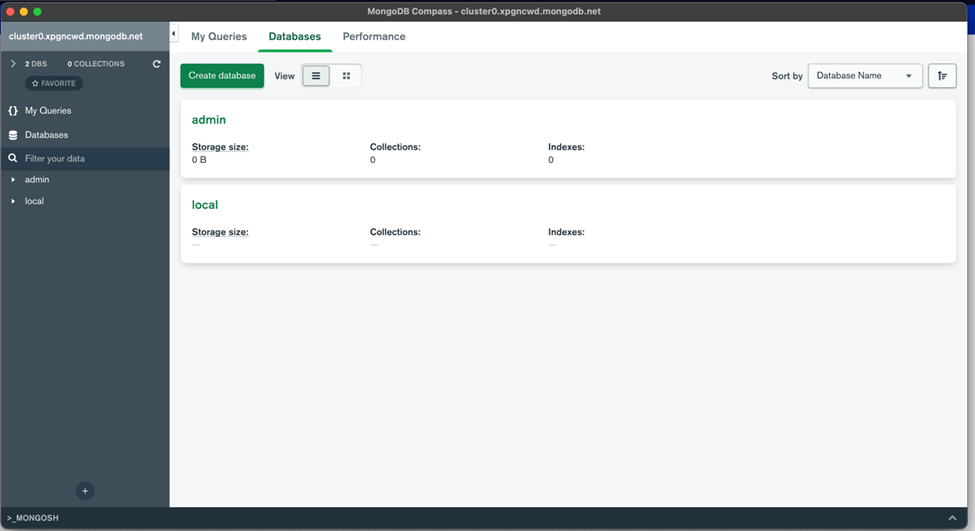This screenshot has width=975, height=531.
Task: Toggle the sort direction icon
Action: point(942,76)
